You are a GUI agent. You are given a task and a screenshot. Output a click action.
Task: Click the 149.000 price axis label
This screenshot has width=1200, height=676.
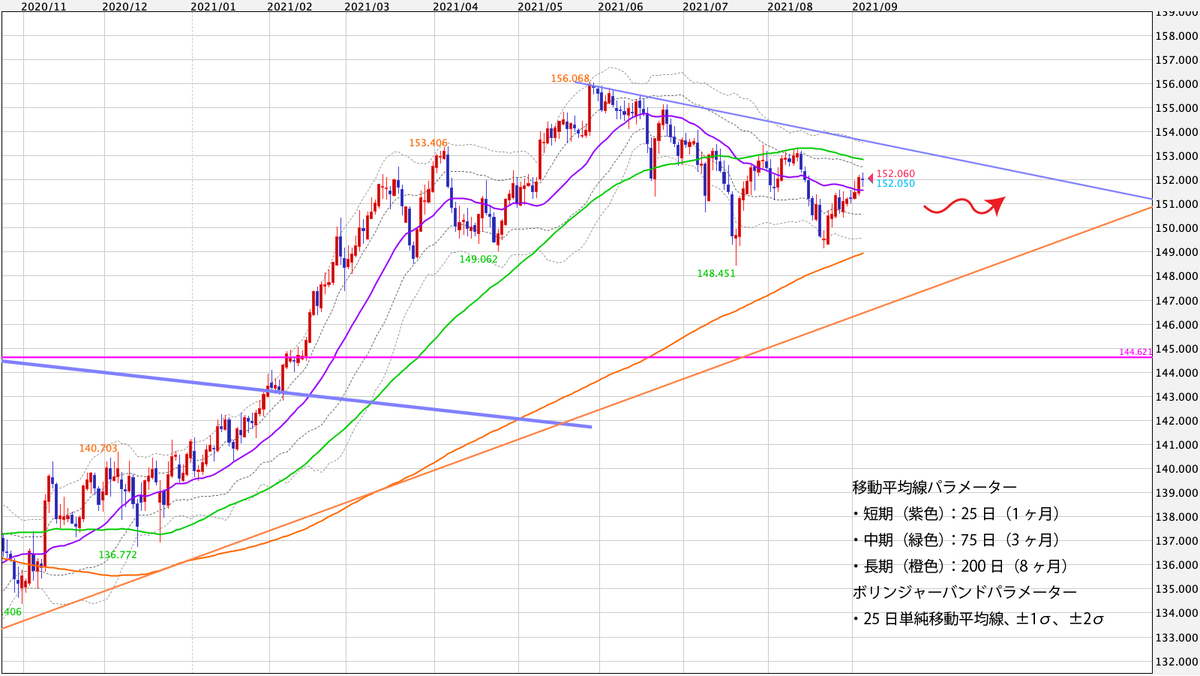1176,252
